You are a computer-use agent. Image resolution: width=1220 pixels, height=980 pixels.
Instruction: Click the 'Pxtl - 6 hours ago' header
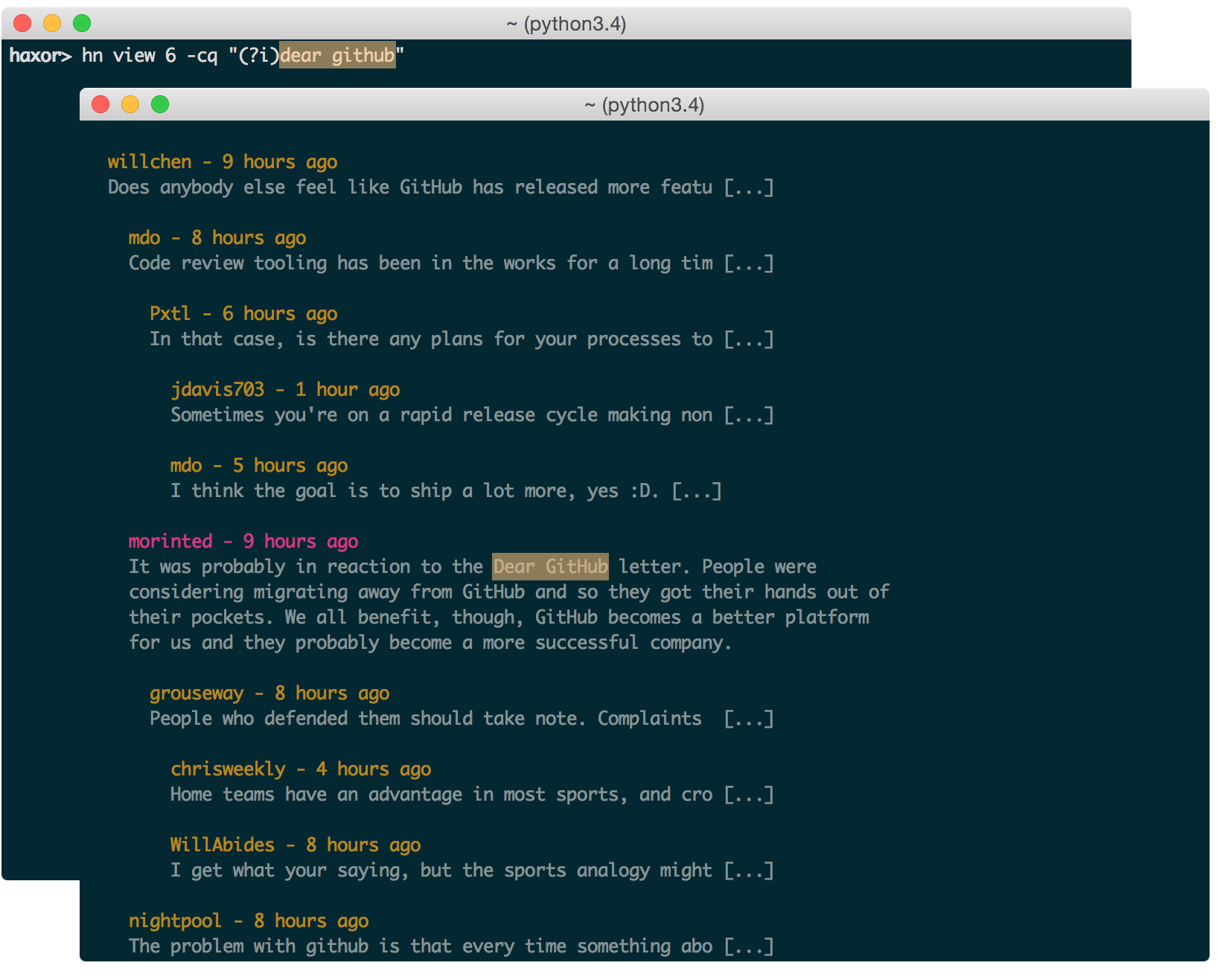[x=243, y=314]
